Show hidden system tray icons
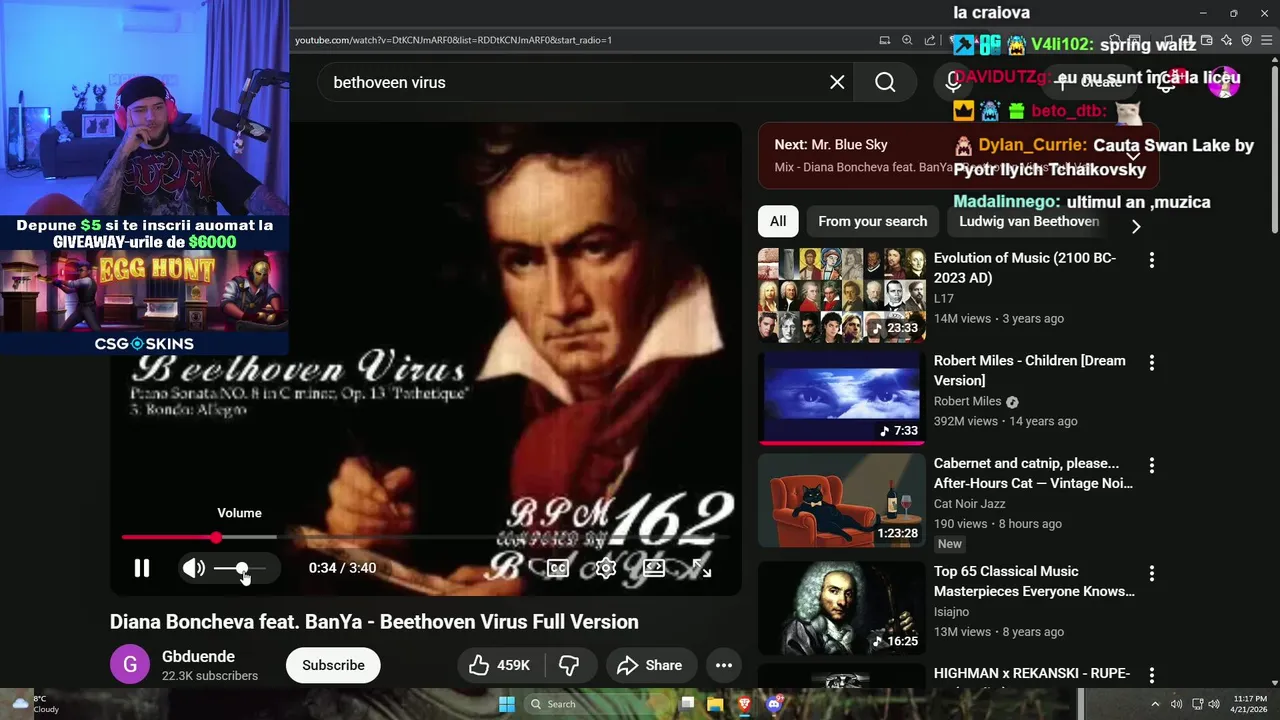1280x720 pixels. coord(1155,704)
